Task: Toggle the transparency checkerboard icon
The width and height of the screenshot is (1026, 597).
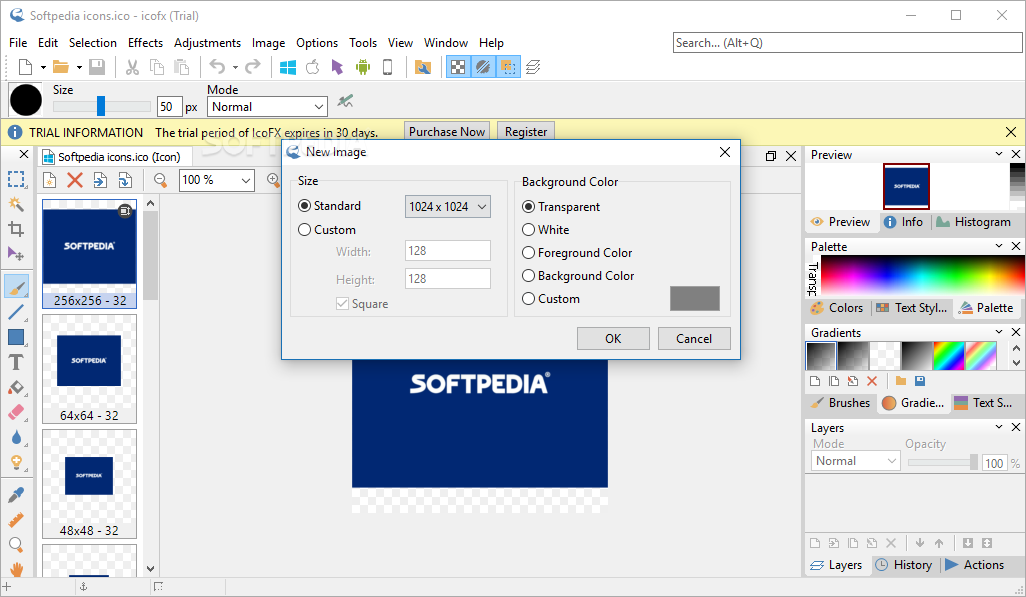Action: pos(459,67)
